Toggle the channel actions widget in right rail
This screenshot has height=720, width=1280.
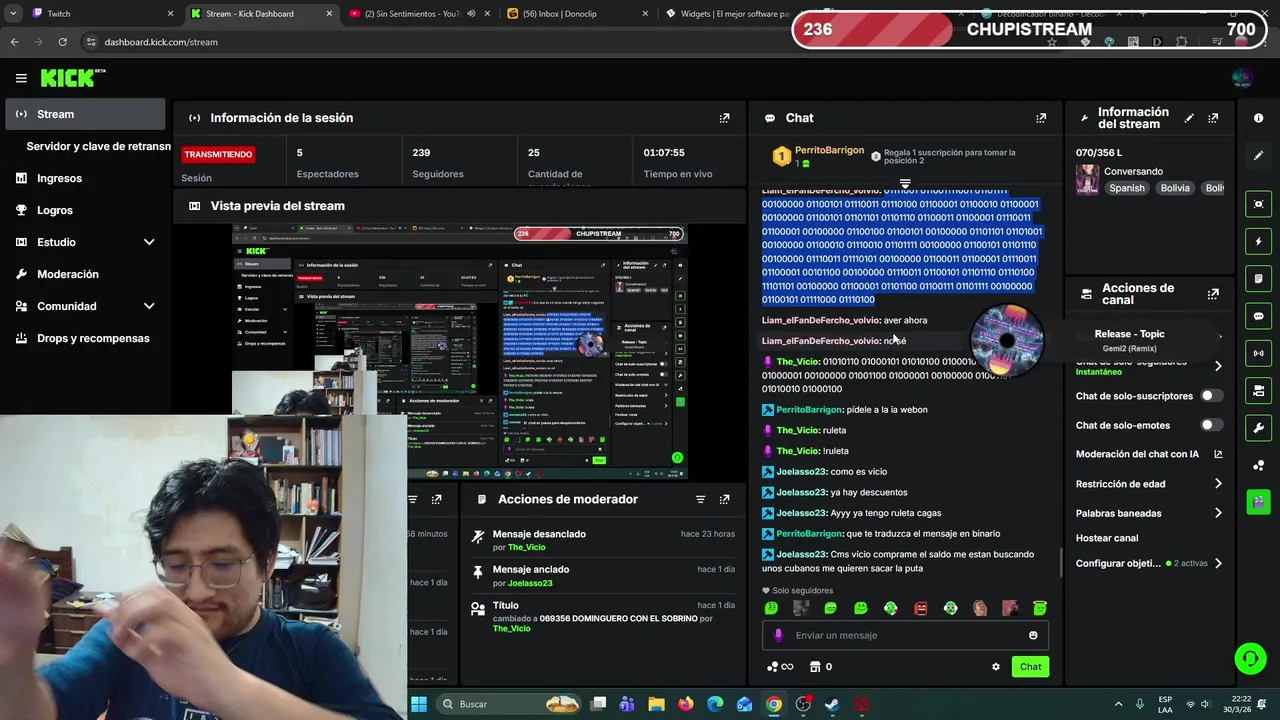[x=1258, y=390]
